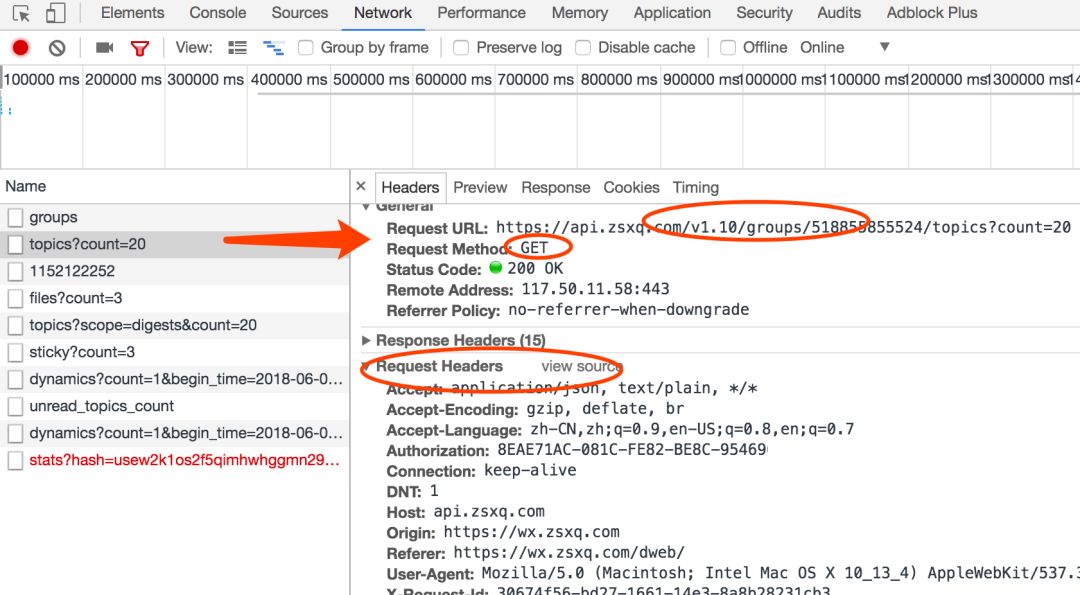
Task: Click the User-Agent Mozilla/5.0 value
Action: click(780, 574)
